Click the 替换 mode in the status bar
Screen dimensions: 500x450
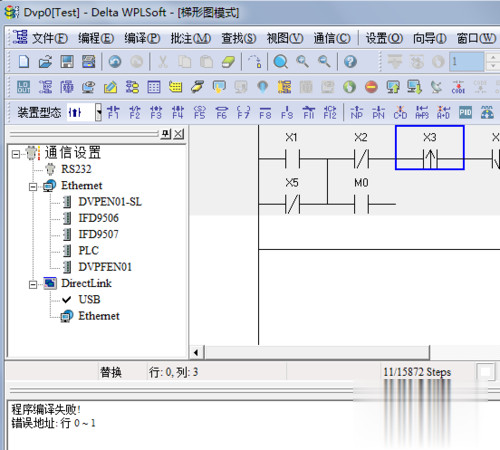(x=111, y=372)
